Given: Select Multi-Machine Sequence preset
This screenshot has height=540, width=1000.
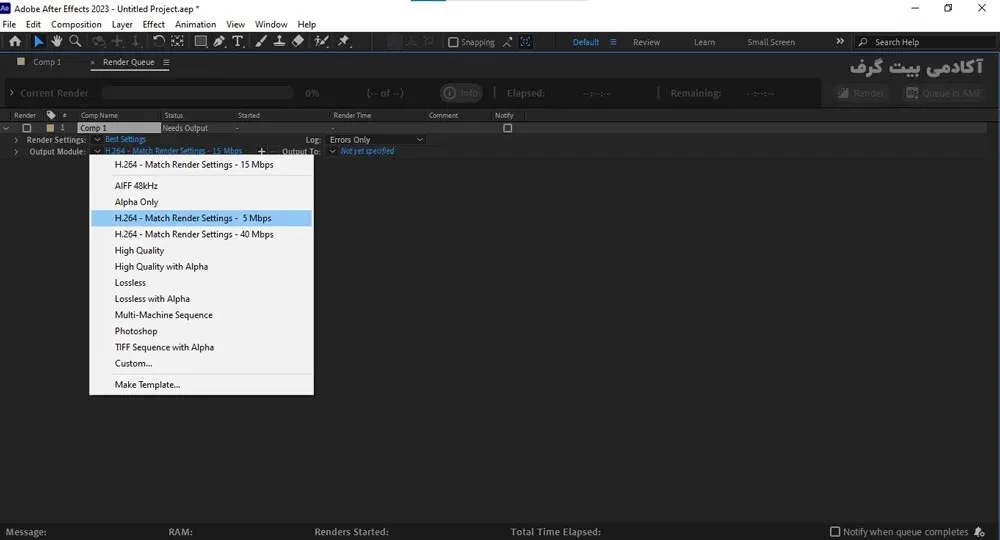Looking at the screenshot, I should (202, 315).
